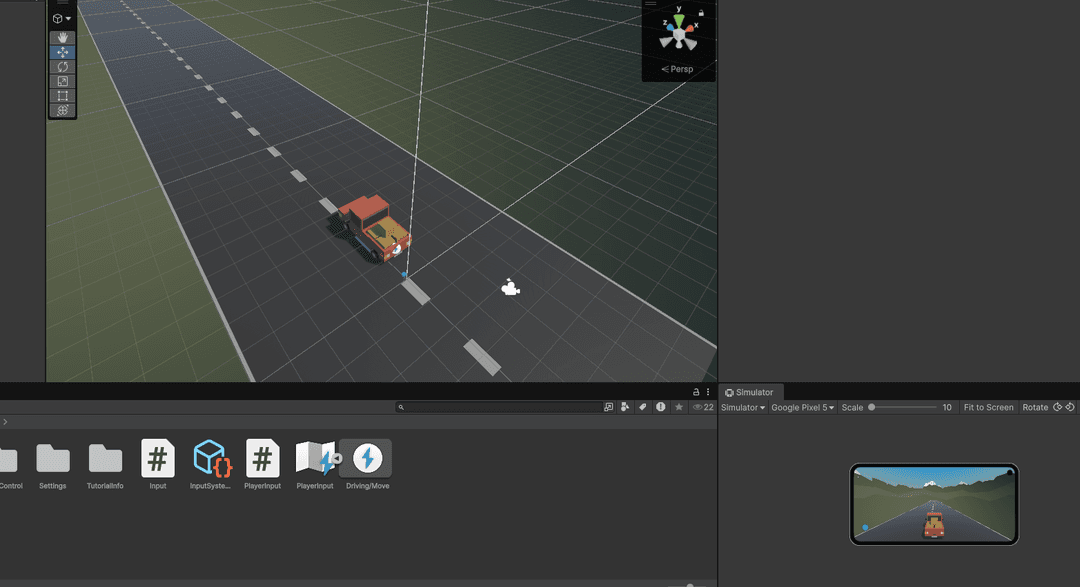Switch to the Simulator tab
The height and width of the screenshot is (587, 1080).
[749, 392]
